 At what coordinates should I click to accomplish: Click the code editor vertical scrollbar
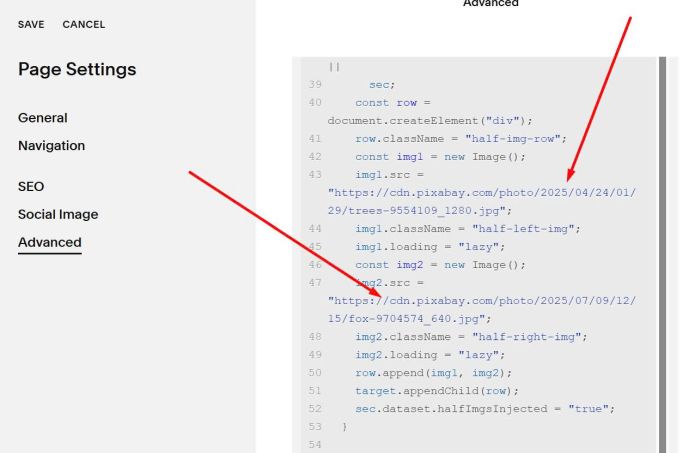(661, 250)
